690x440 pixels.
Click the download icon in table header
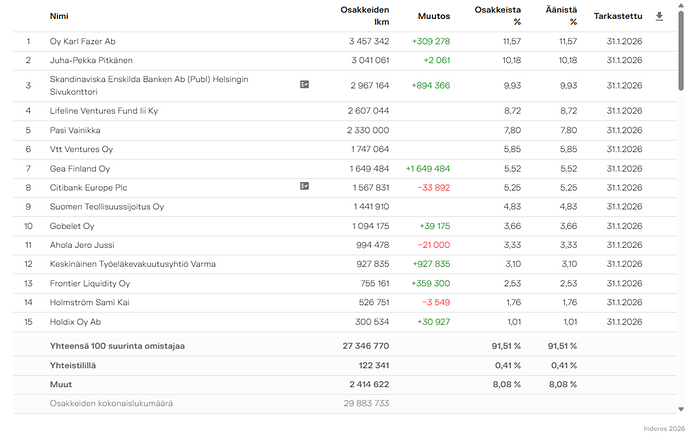coord(659,16)
